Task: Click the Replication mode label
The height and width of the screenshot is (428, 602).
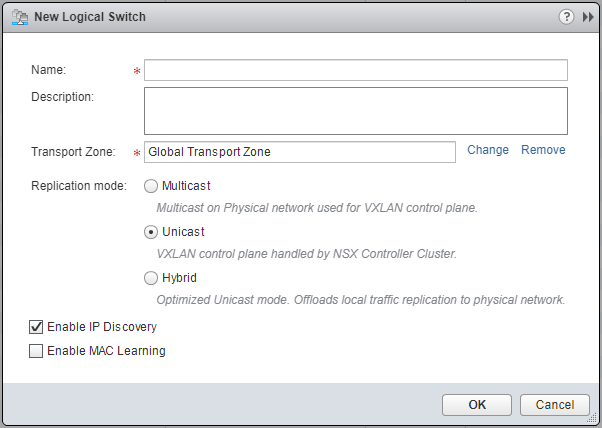Action: 79,186
